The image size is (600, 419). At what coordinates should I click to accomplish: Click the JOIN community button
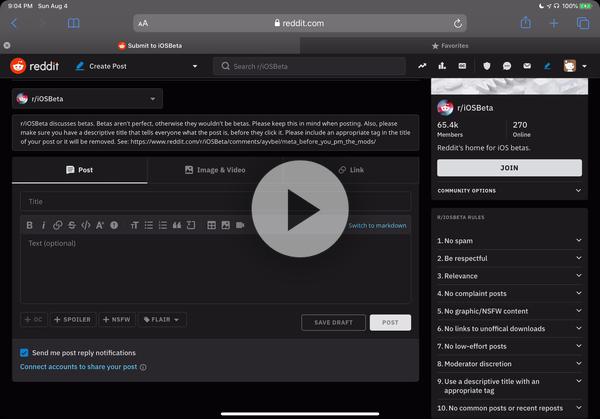(509, 168)
